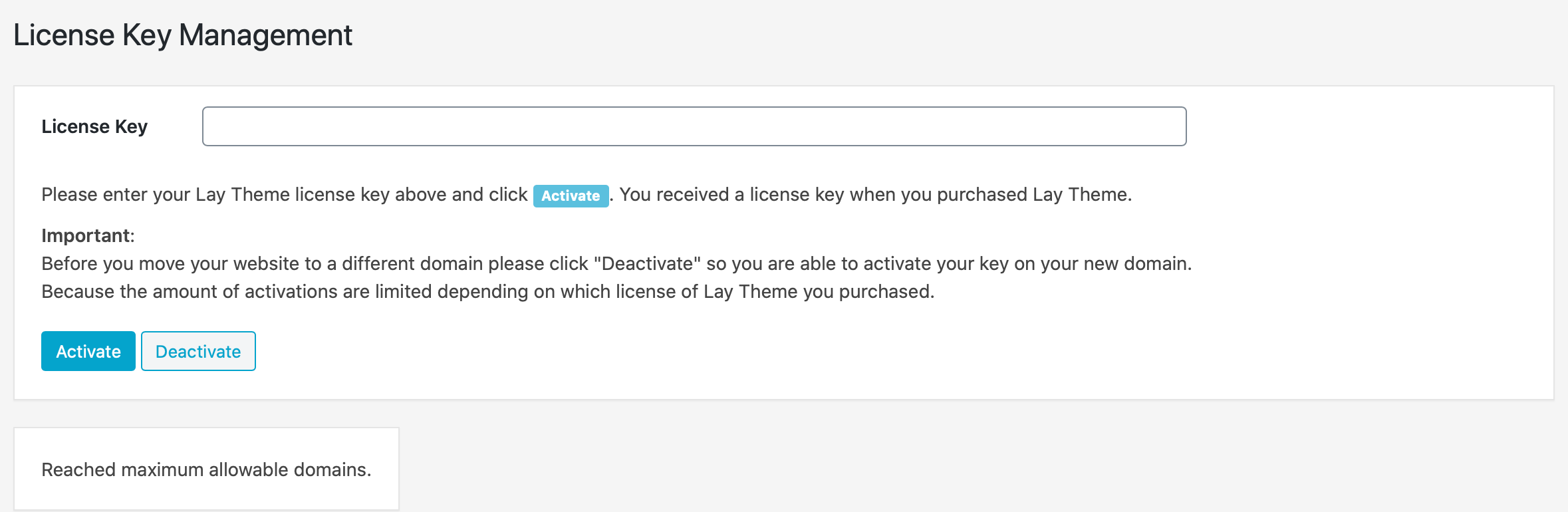Screen dimensions: 1568x512
Task: Click the inline Activate badge in the instructions
Action: [571, 195]
